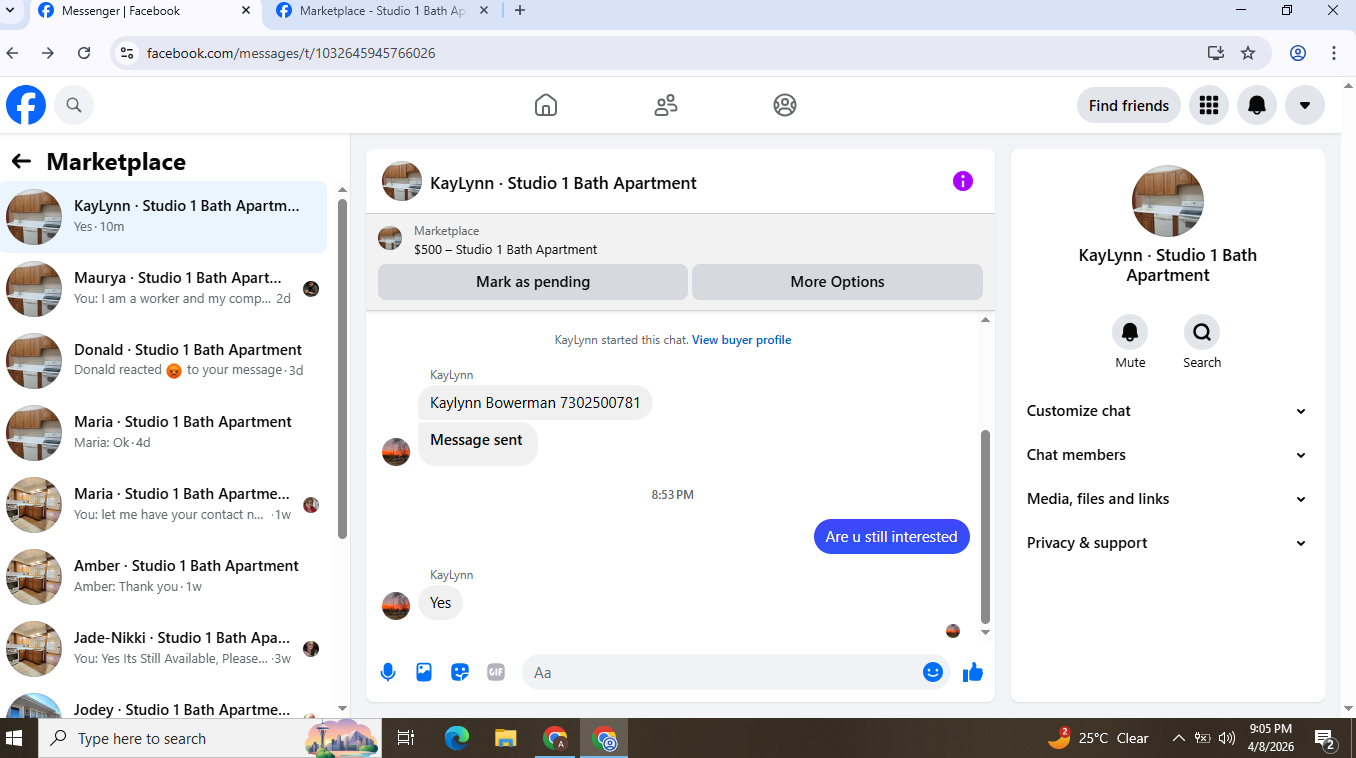
Task: Click the chat messages scrollbar
Action: click(x=985, y=527)
